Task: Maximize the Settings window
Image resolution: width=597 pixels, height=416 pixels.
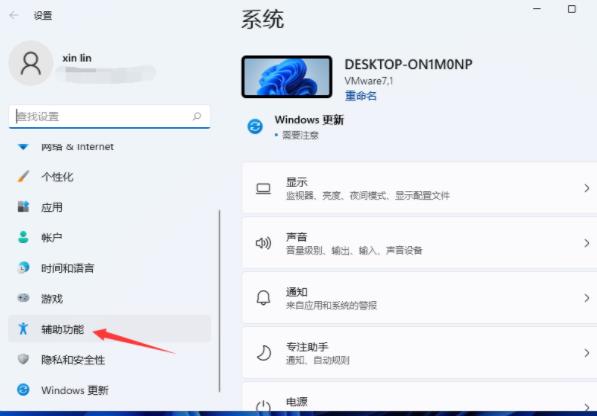Action: click(572, 9)
